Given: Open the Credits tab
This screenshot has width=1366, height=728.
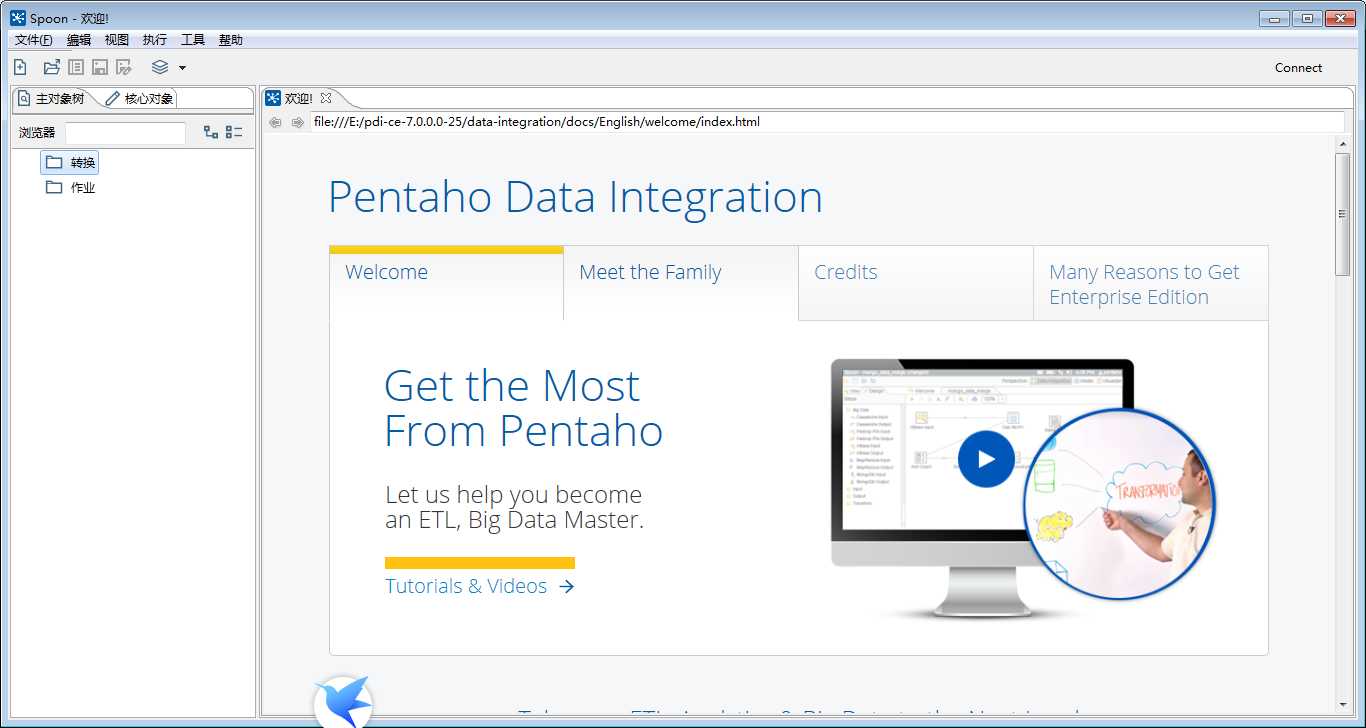Looking at the screenshot, I should [916, 283].
